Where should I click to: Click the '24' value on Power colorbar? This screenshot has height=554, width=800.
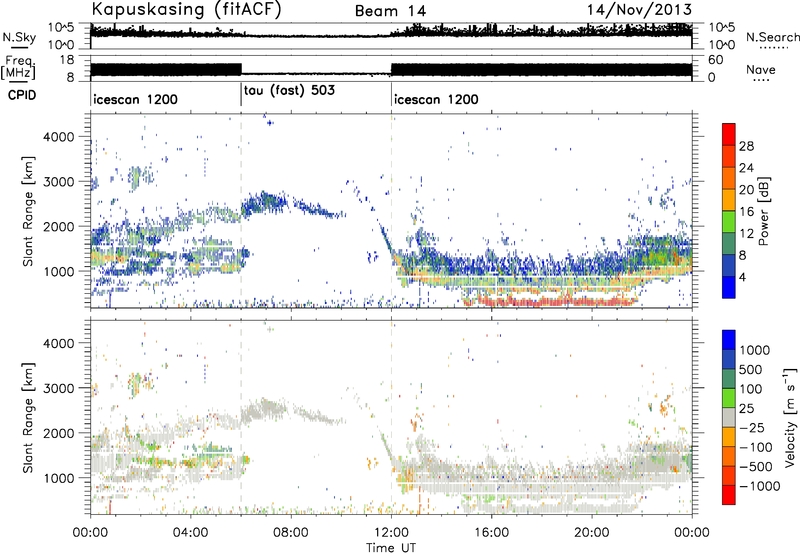746,168
